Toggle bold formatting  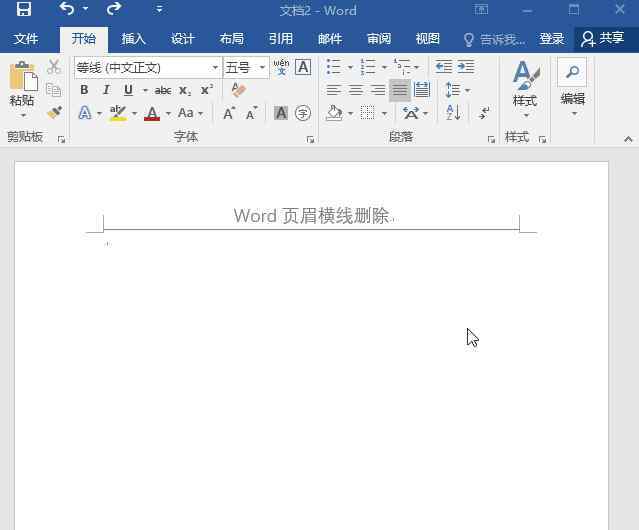click(x=84, y=90)
